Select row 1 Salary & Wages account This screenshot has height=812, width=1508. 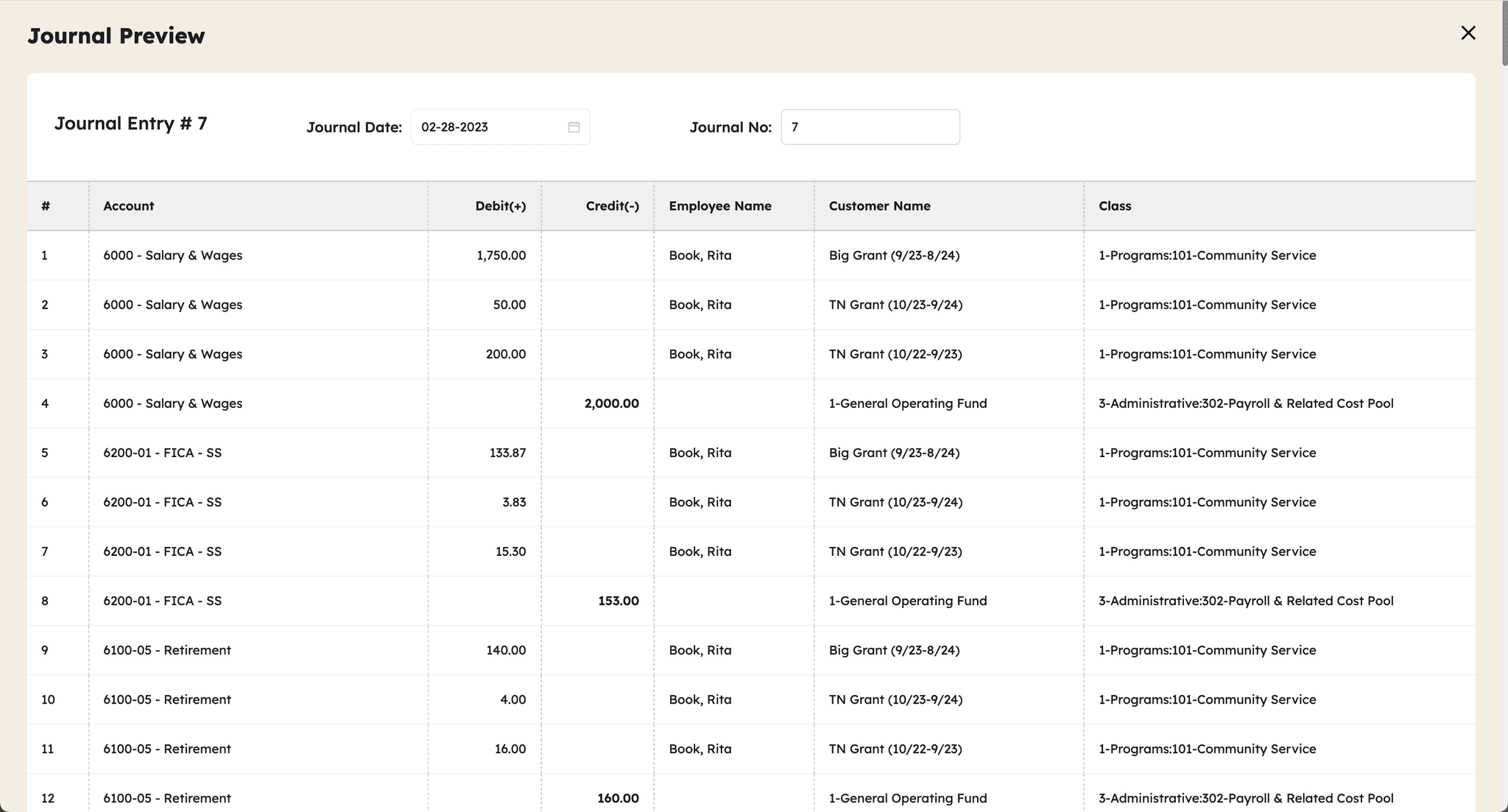[172, 255]
